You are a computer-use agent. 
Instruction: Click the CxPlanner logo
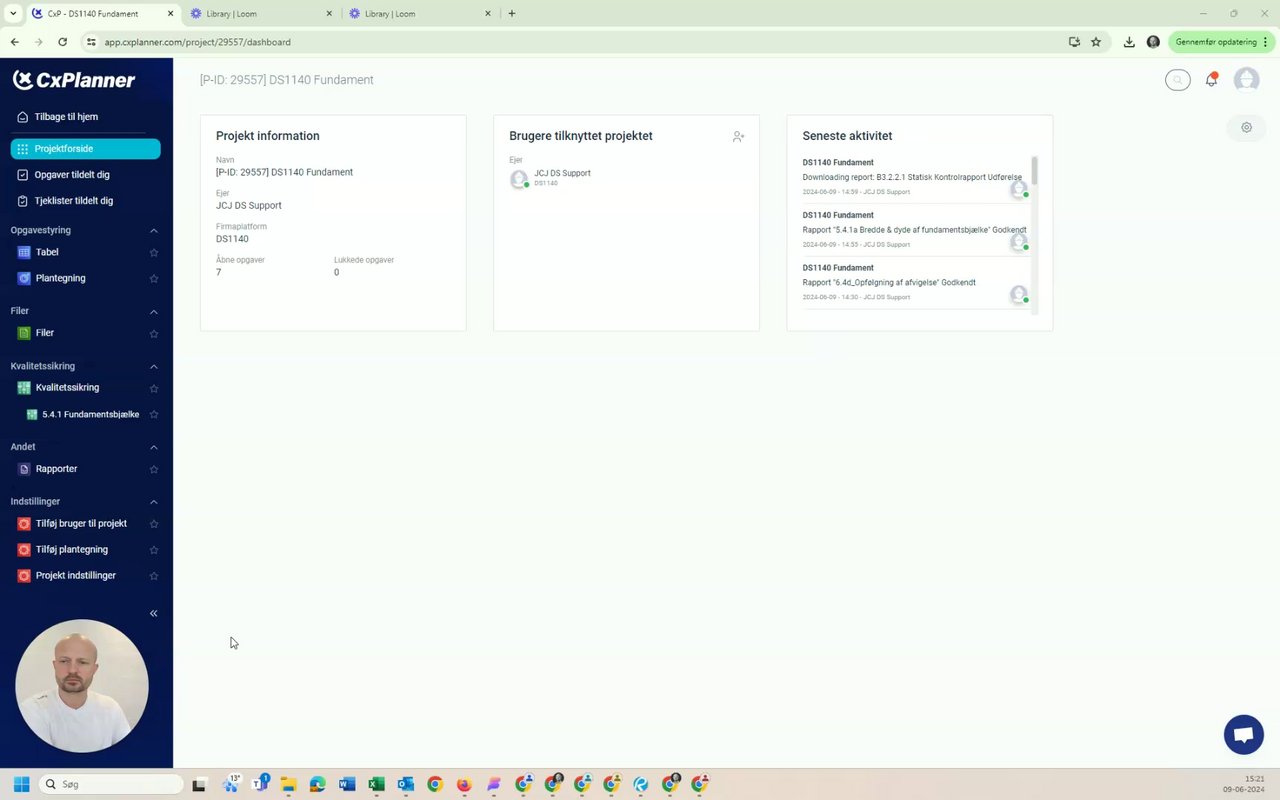click(74, 80)
